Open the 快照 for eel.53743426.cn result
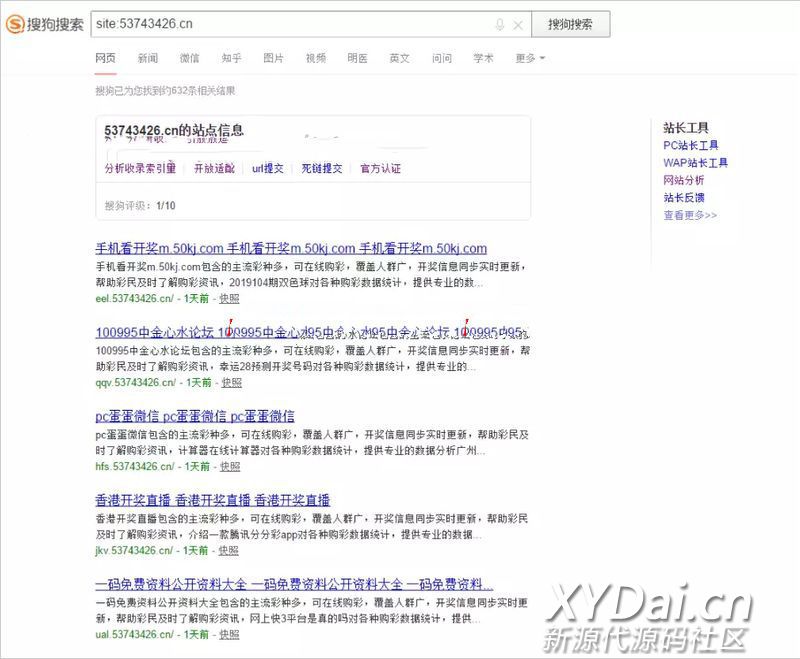 [229, 298]
